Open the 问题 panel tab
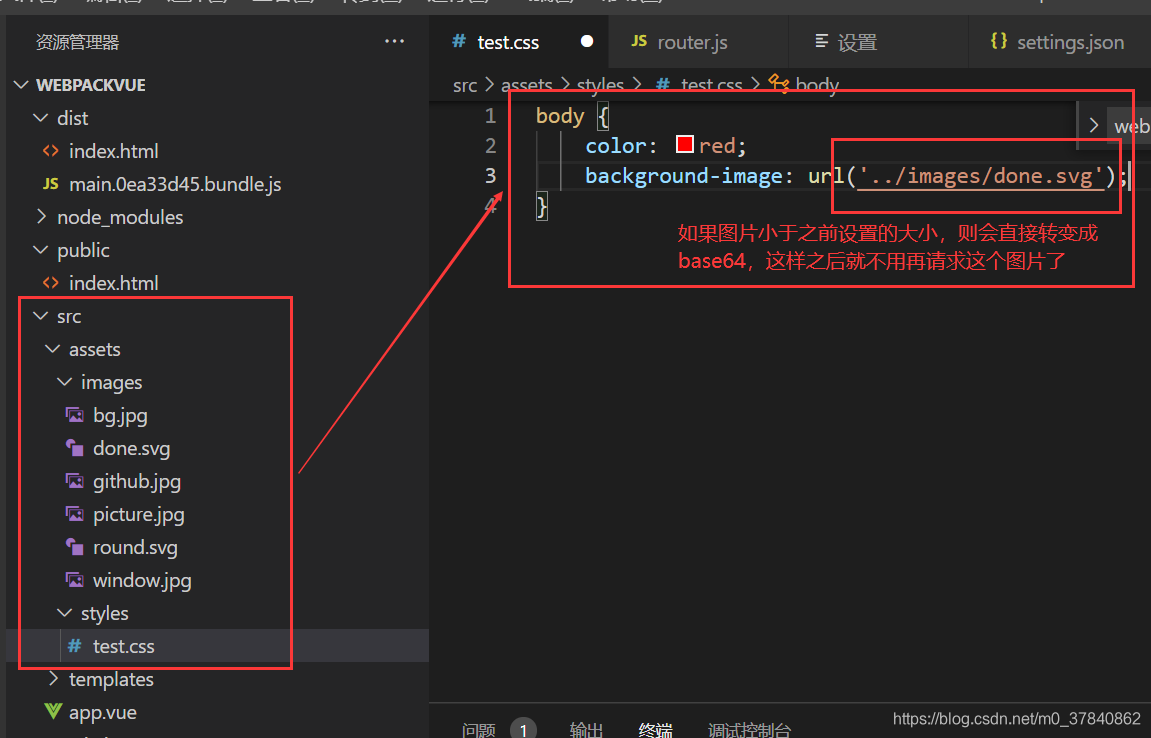This screenshot has height=738, width=1151. pyautogui.click(x=479, y=730)
